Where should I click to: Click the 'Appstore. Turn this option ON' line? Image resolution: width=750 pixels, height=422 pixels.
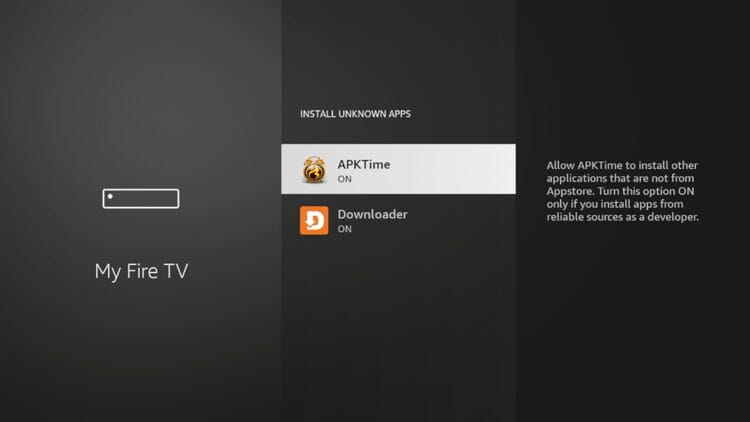620,191
